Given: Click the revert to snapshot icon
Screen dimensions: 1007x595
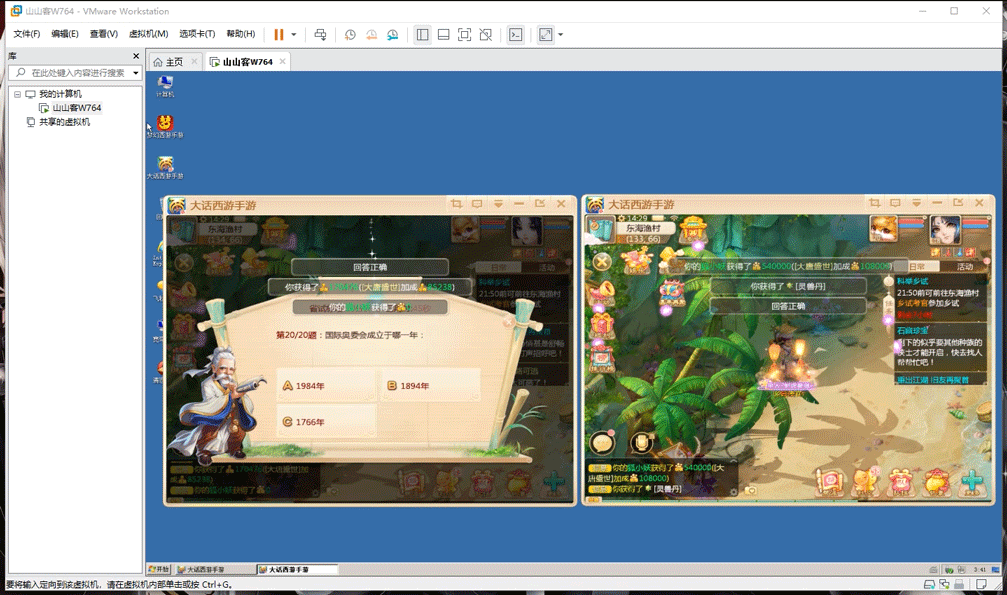Looking at the screenshot, I should 371,35.
